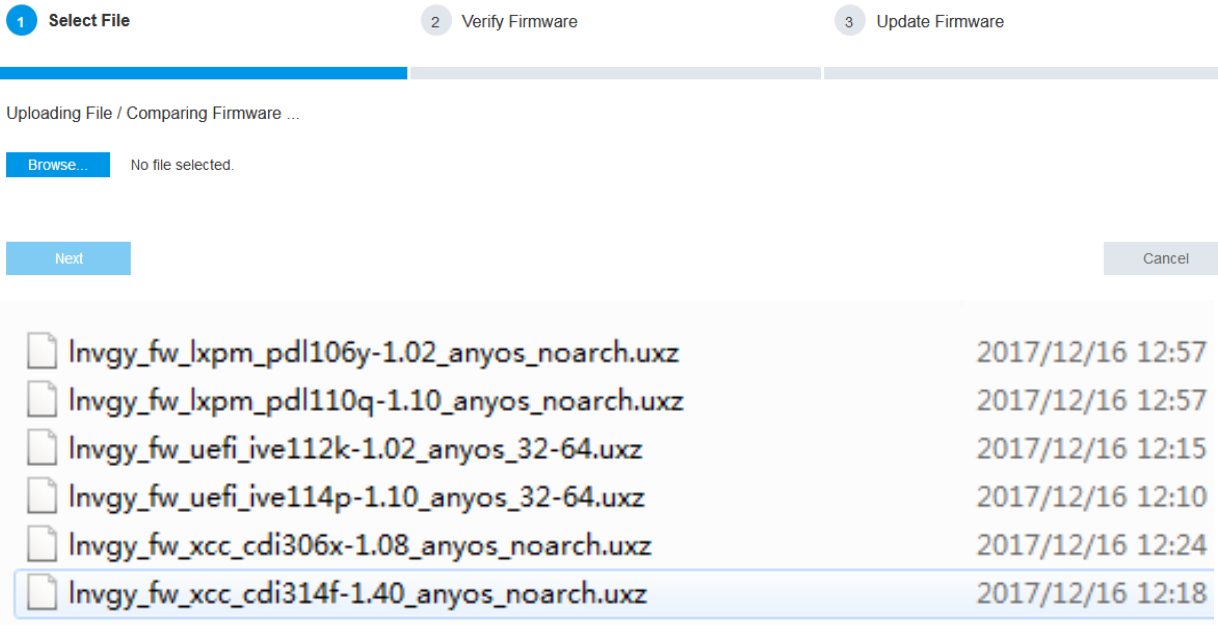1218x625 pixels.
Task: Click the Next button
Action: pyautogui.click(x=68, y=258)
